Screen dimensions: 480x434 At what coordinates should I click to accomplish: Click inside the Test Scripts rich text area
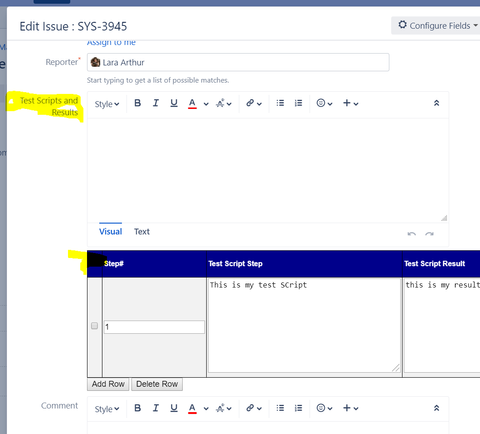[x=268, y=170]
